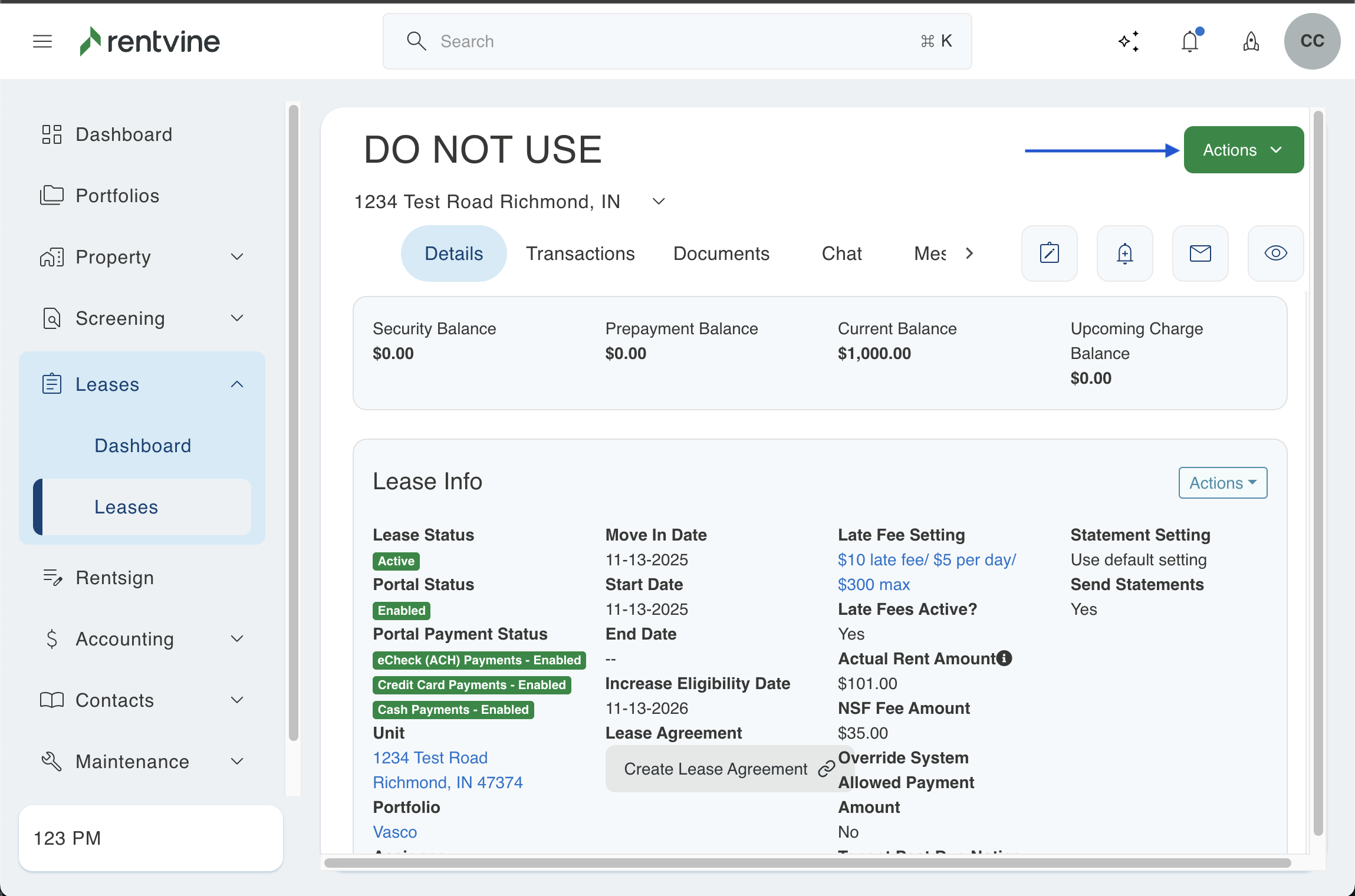Click Create Lease Agreement button
This screenshot has height=896, width=1355.
coord(716,769)
